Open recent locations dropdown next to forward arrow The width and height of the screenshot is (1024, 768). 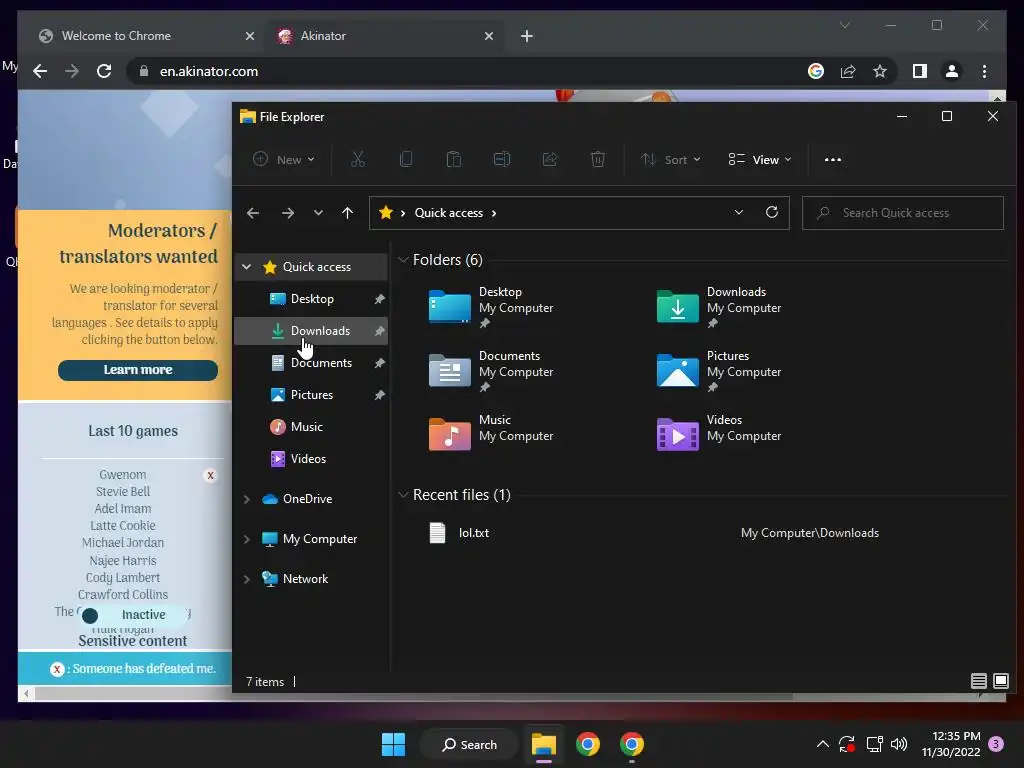click(318, 213)
